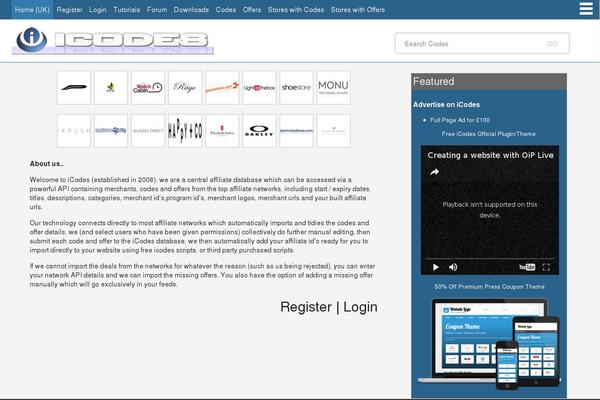
Task: Play the OiP Live video
Action: pyautogui.click(x=435, y=267)
